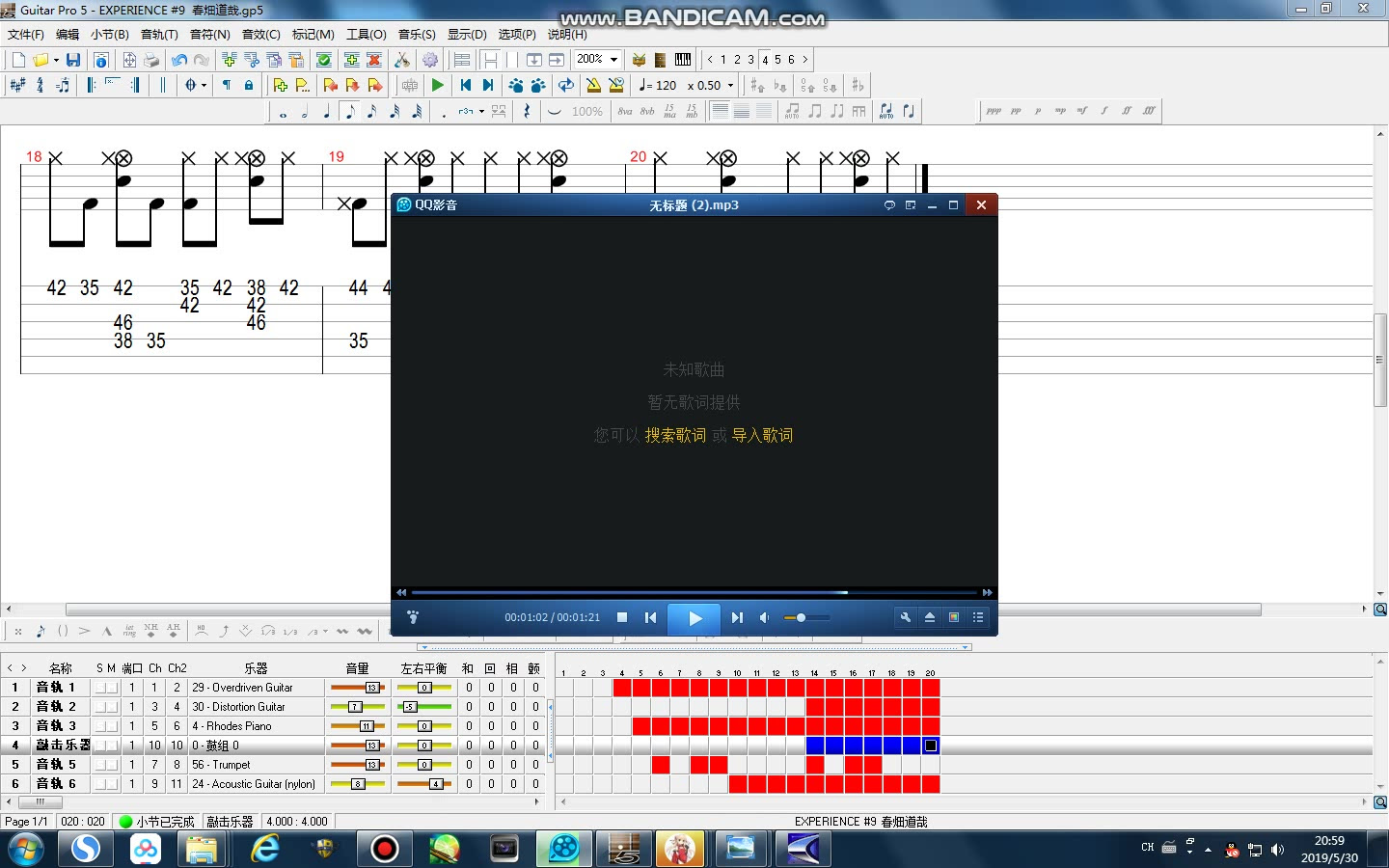Toggle loop playback icon
Viewport: 1389px width, 868px height.
point(566,85)
